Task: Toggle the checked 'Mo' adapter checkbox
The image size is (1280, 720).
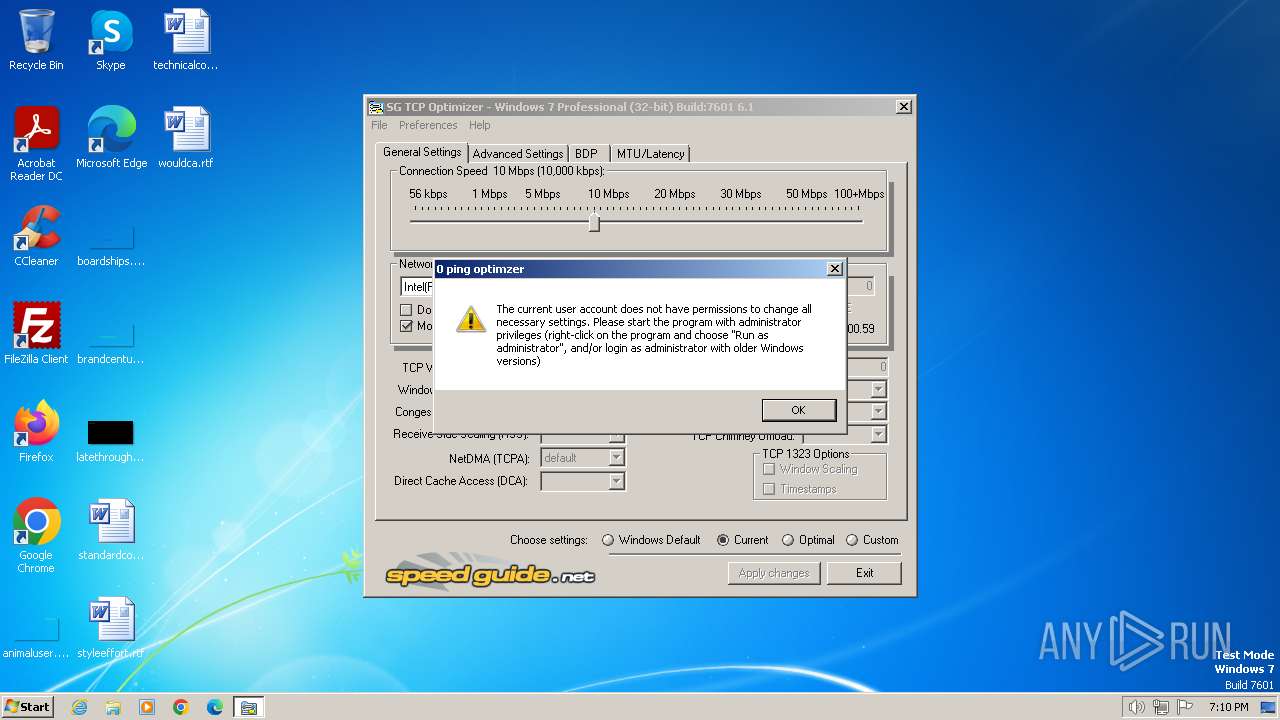Action: pos(406,326)
